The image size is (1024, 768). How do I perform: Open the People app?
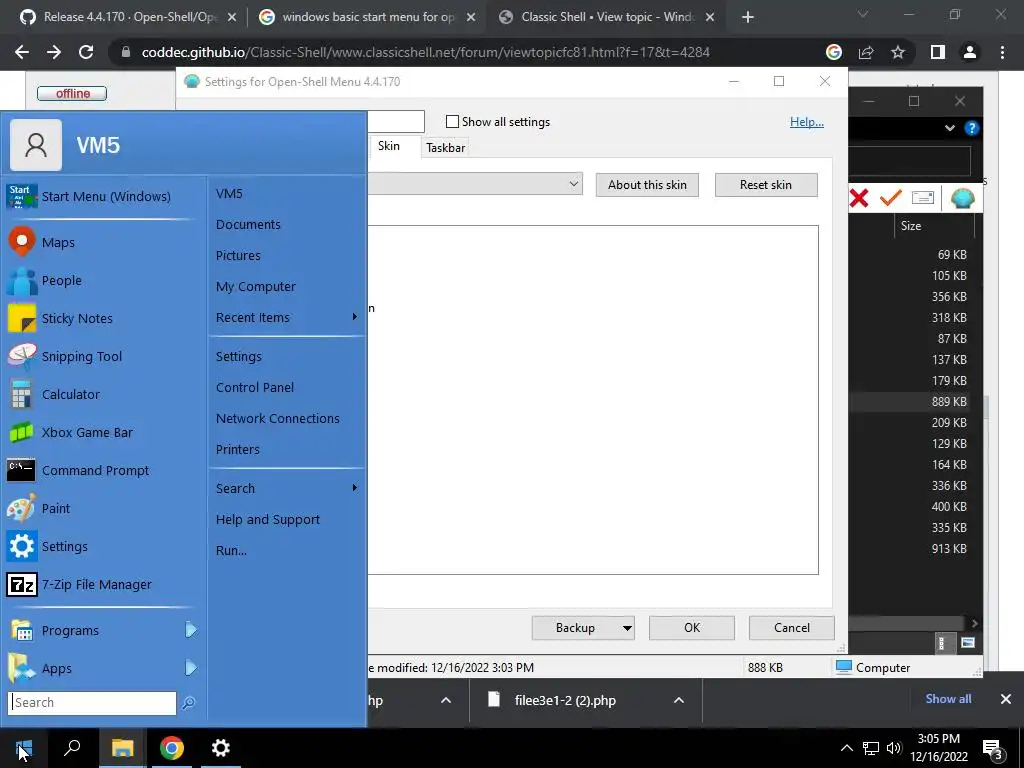[103, 280]
